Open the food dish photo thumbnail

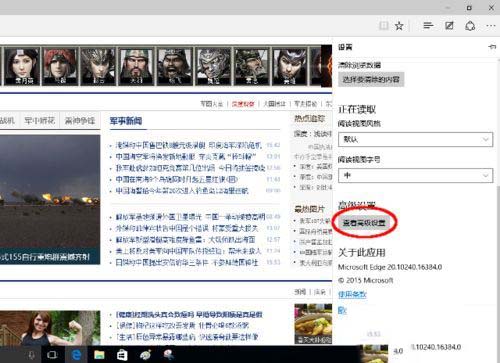click(x=313, y=323)
